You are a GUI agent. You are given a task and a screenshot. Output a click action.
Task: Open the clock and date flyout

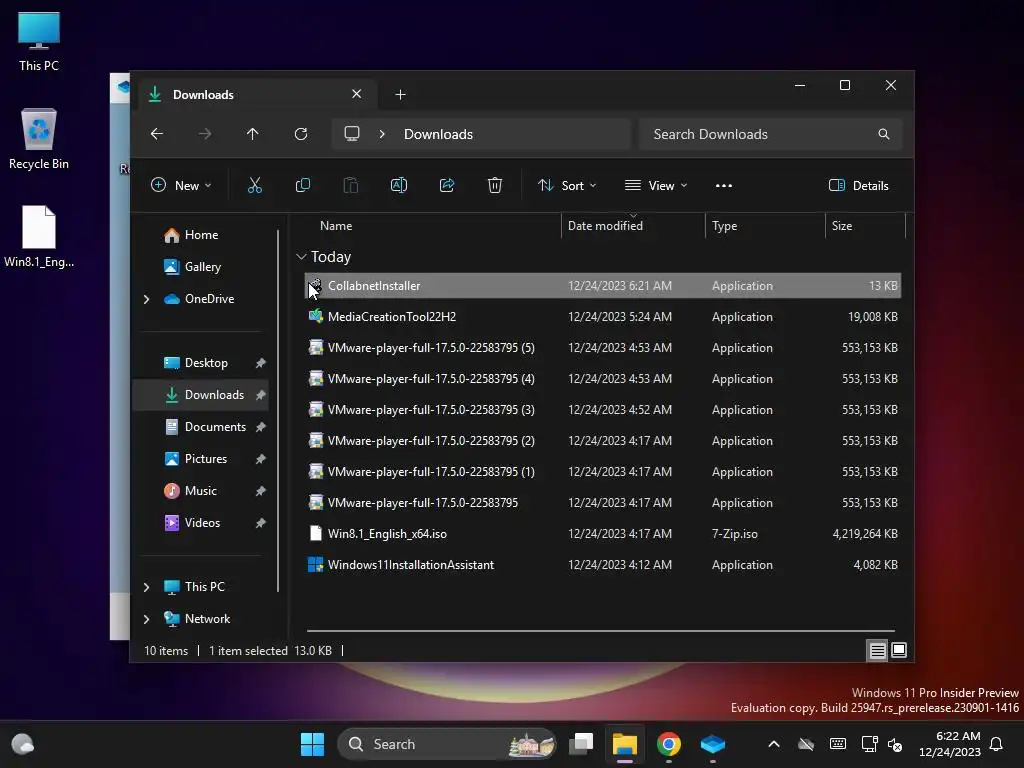tap(950, 744)
